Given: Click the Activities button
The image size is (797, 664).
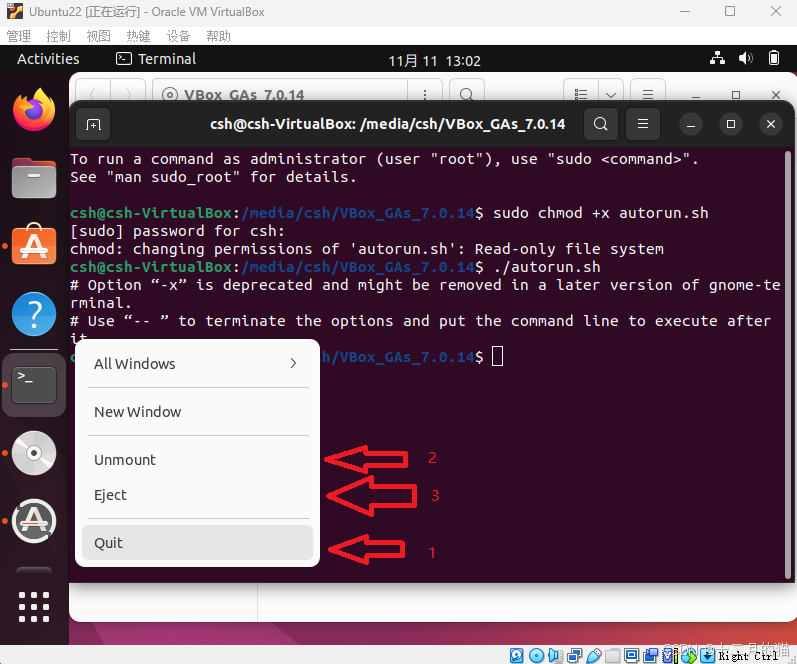Looking at the screenshot, I should pyautogui.click(x=48, y=59).
